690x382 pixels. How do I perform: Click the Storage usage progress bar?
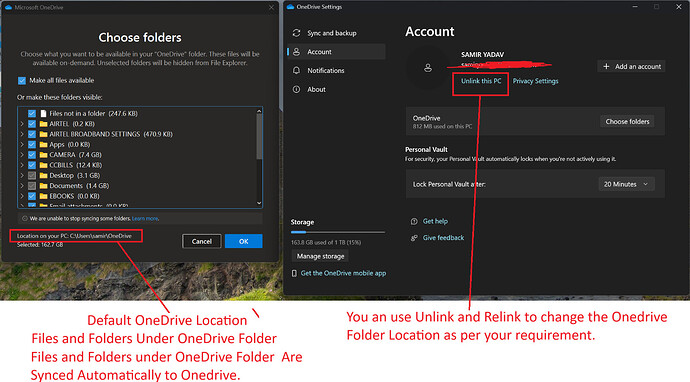point(338,232)
